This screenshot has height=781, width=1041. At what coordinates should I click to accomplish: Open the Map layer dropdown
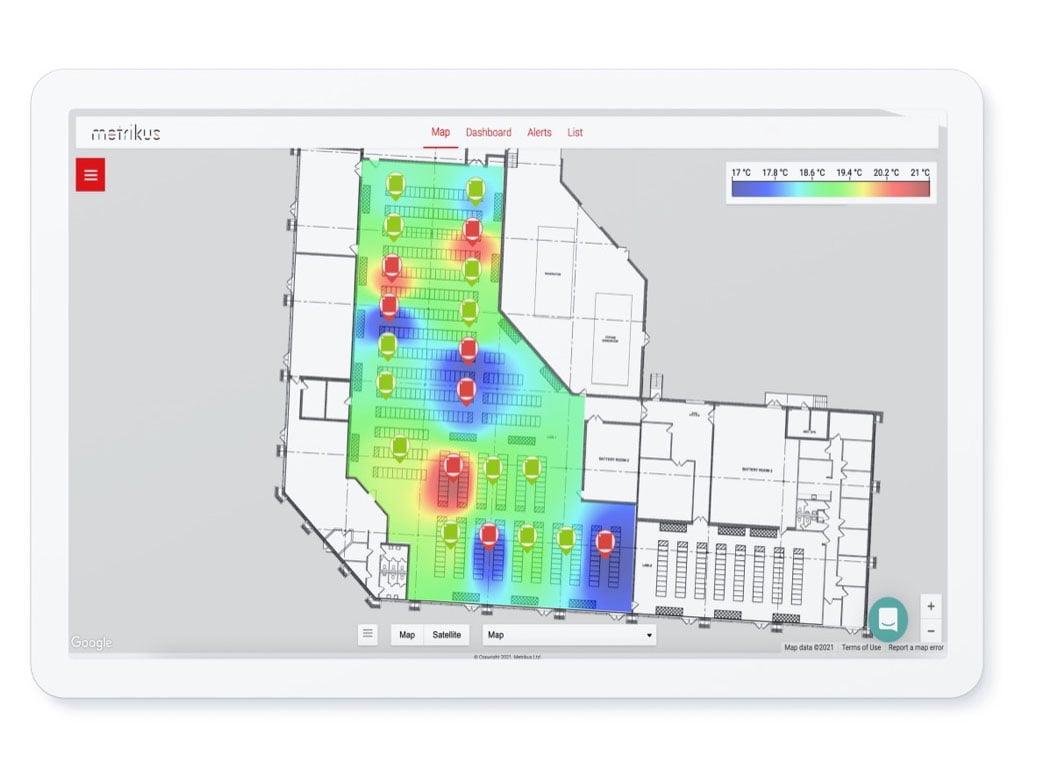[x=569, y=635]
